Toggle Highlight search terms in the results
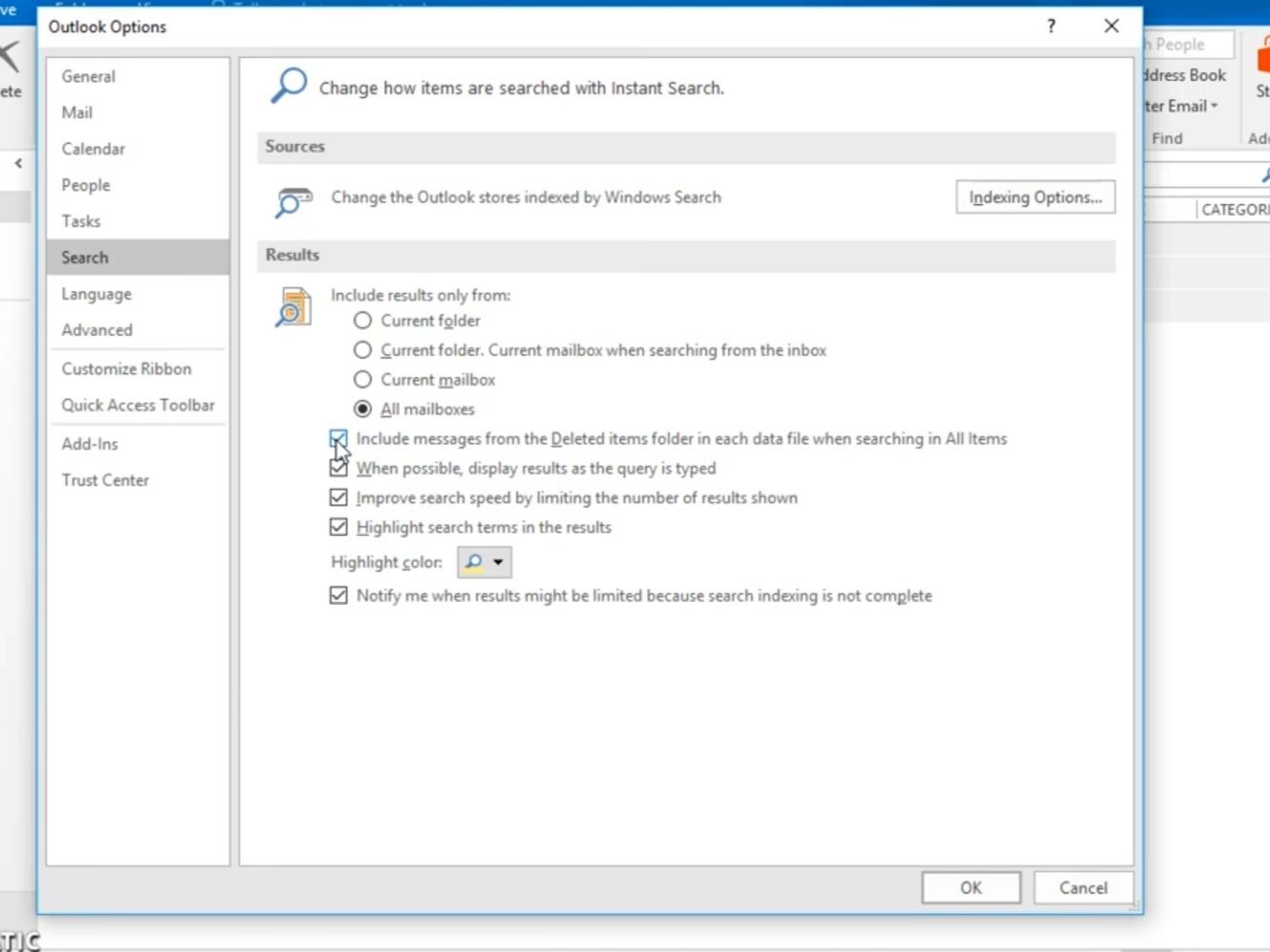Viewport: 1270px width, 952px height. point(339,528)
